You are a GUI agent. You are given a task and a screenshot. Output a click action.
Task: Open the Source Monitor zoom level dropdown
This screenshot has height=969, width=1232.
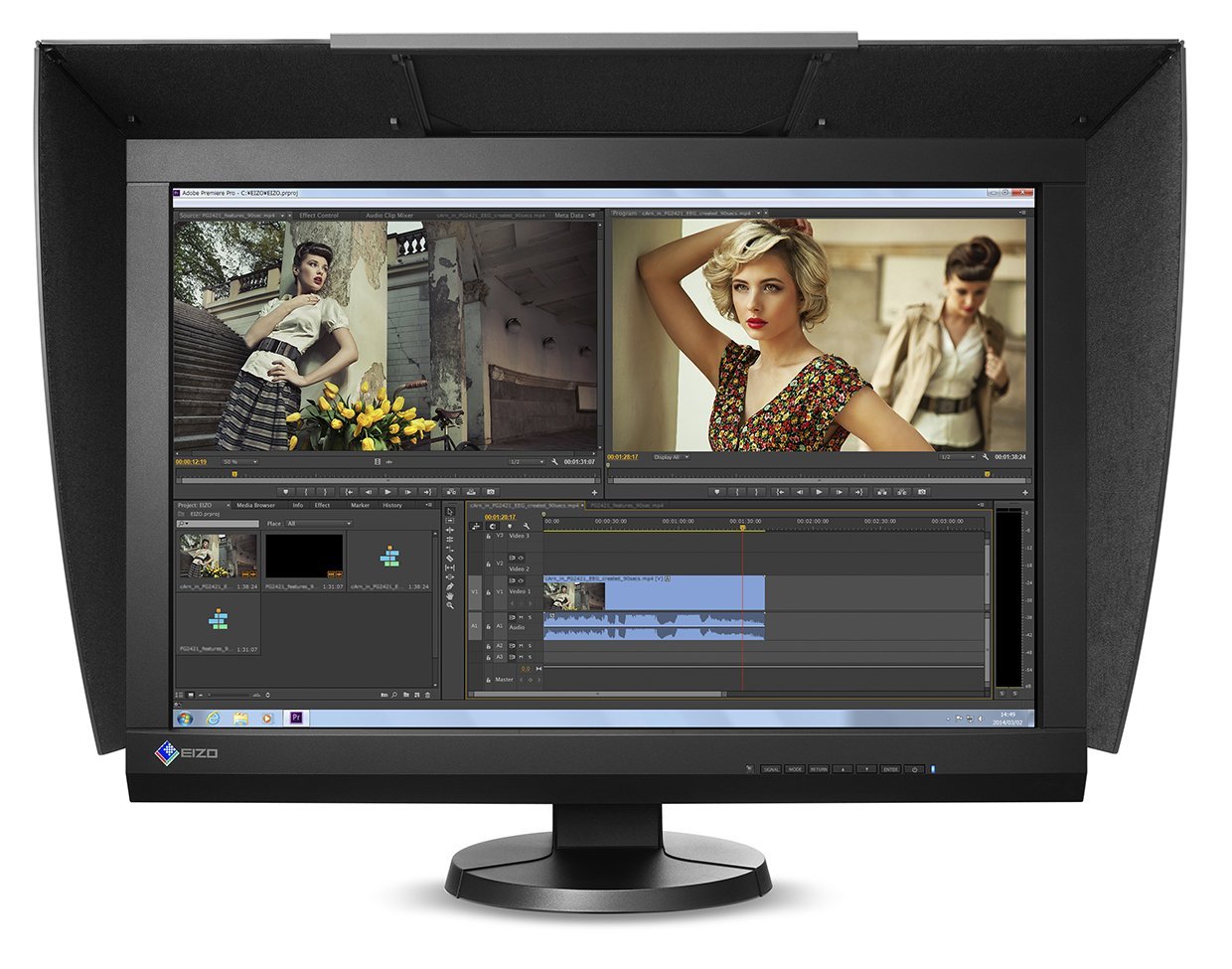click(240, 462)
